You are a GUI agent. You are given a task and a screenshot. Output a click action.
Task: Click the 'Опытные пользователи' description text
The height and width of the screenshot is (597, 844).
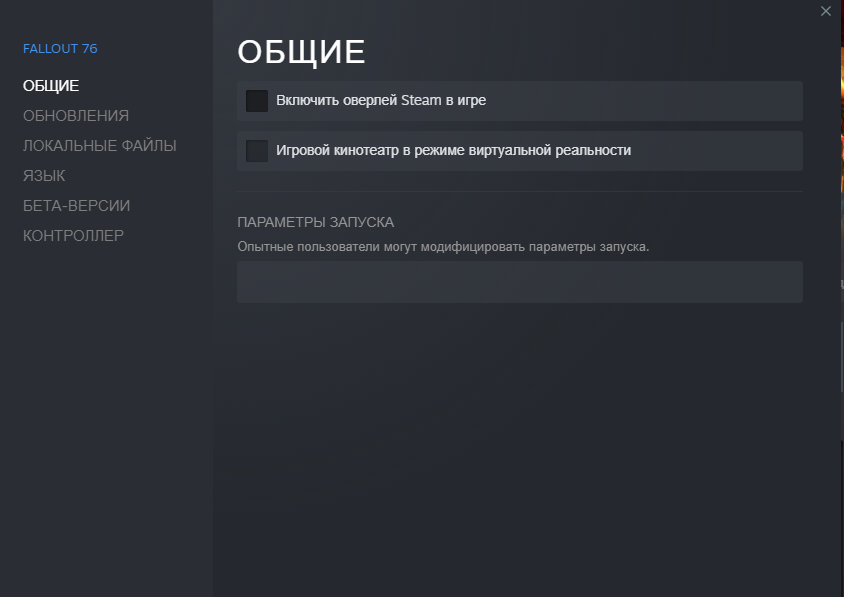click(443, 246)
